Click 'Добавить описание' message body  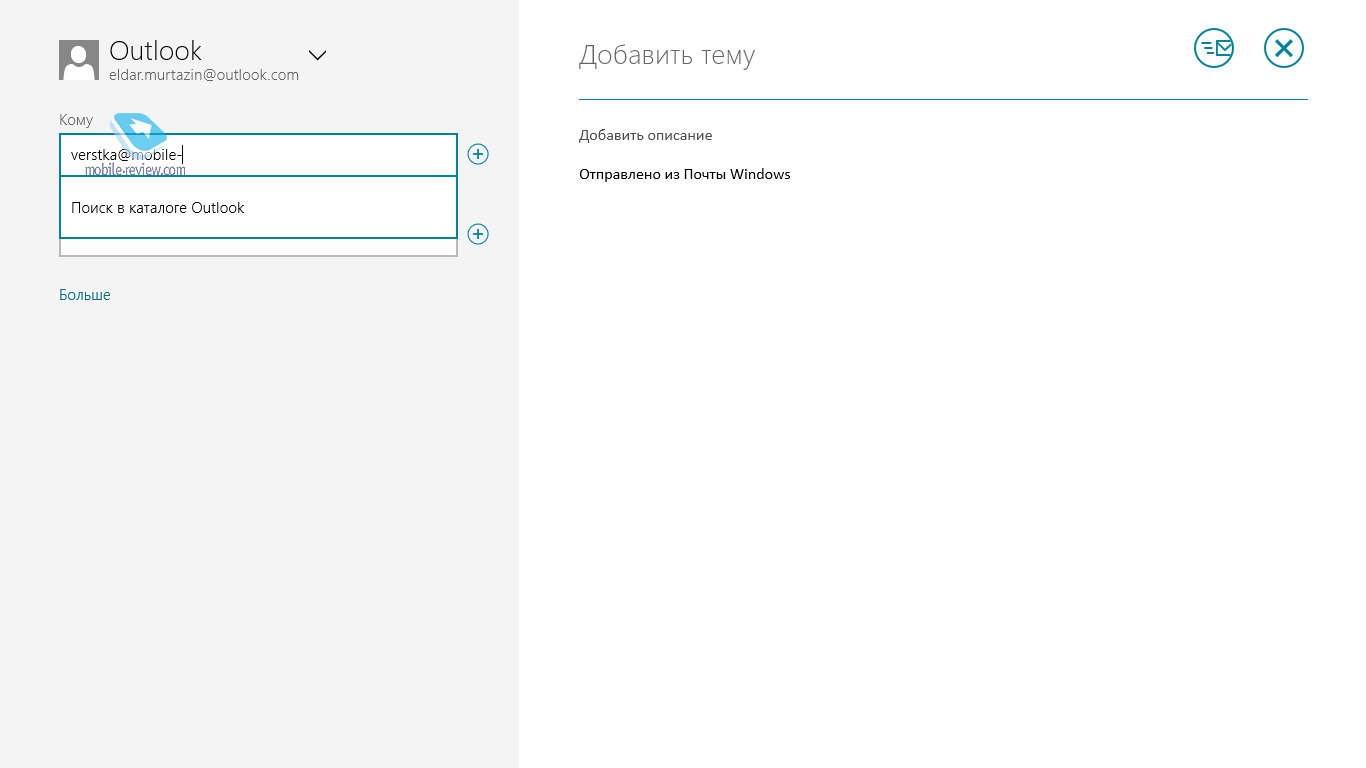tap(646, 135)
